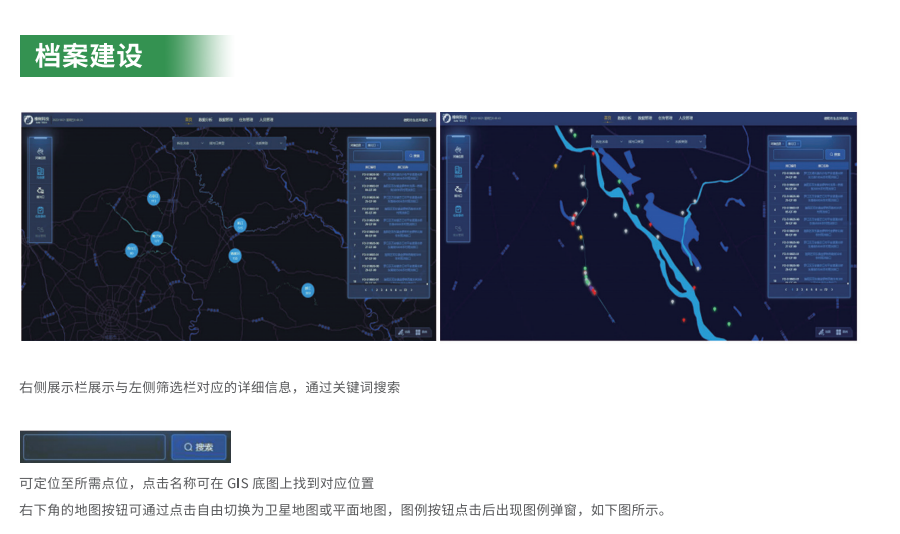Select the document icon in left screenshot sidebar
Screen dimensions: 900x534
[40, 171]
